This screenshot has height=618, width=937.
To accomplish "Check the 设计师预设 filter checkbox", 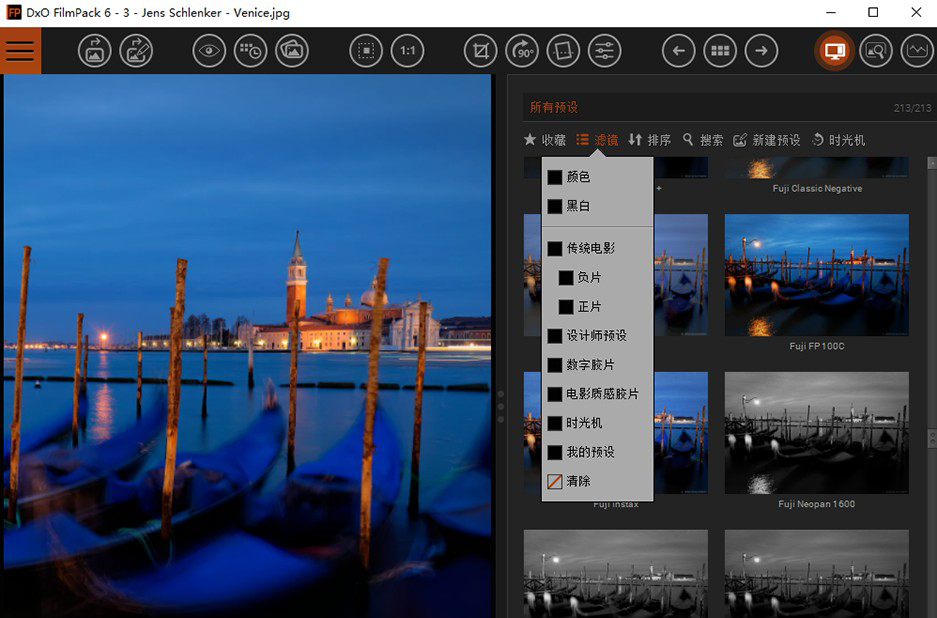I will (x=555, y=336).
